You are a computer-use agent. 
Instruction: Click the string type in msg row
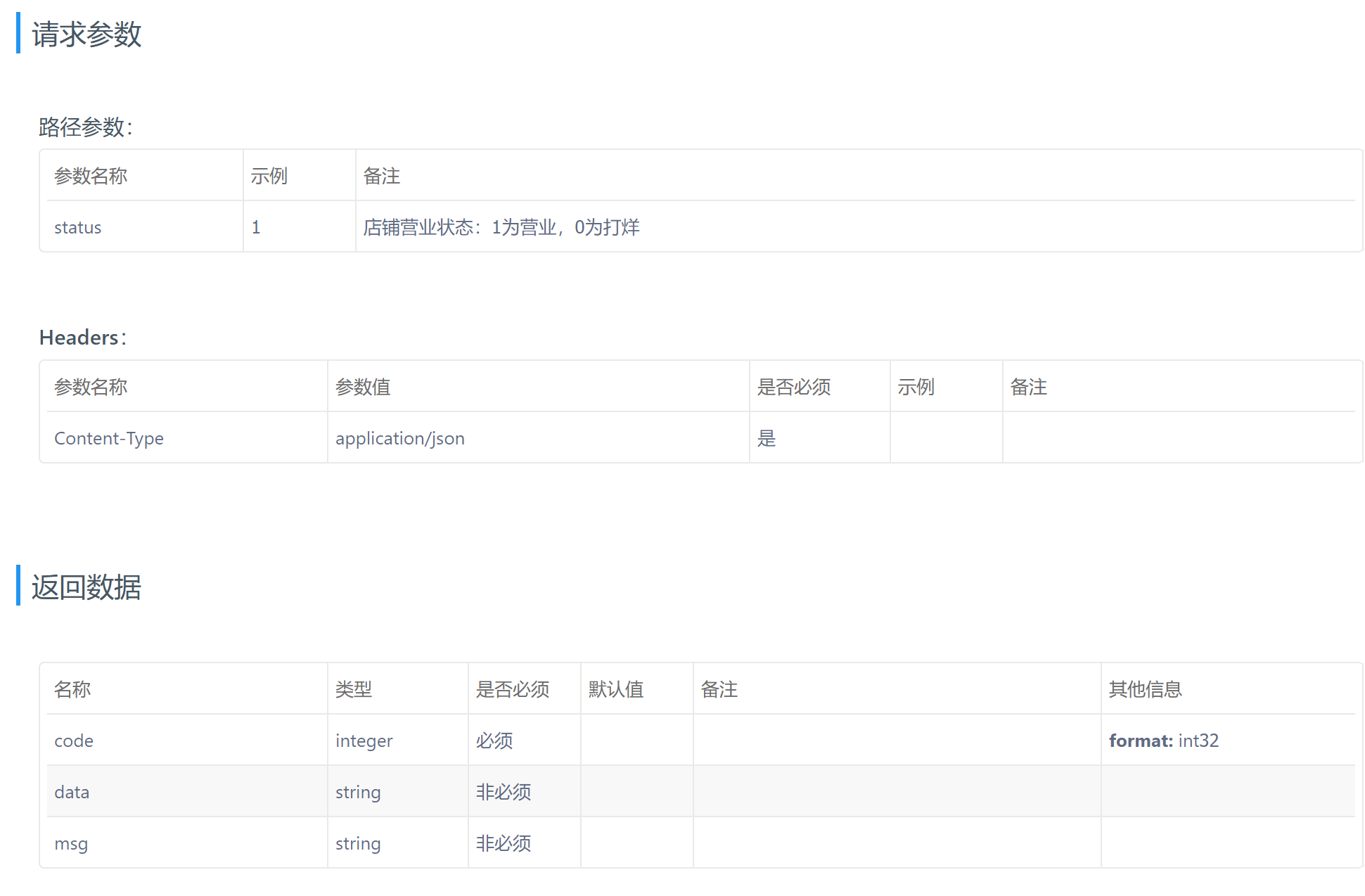[358, 843]
